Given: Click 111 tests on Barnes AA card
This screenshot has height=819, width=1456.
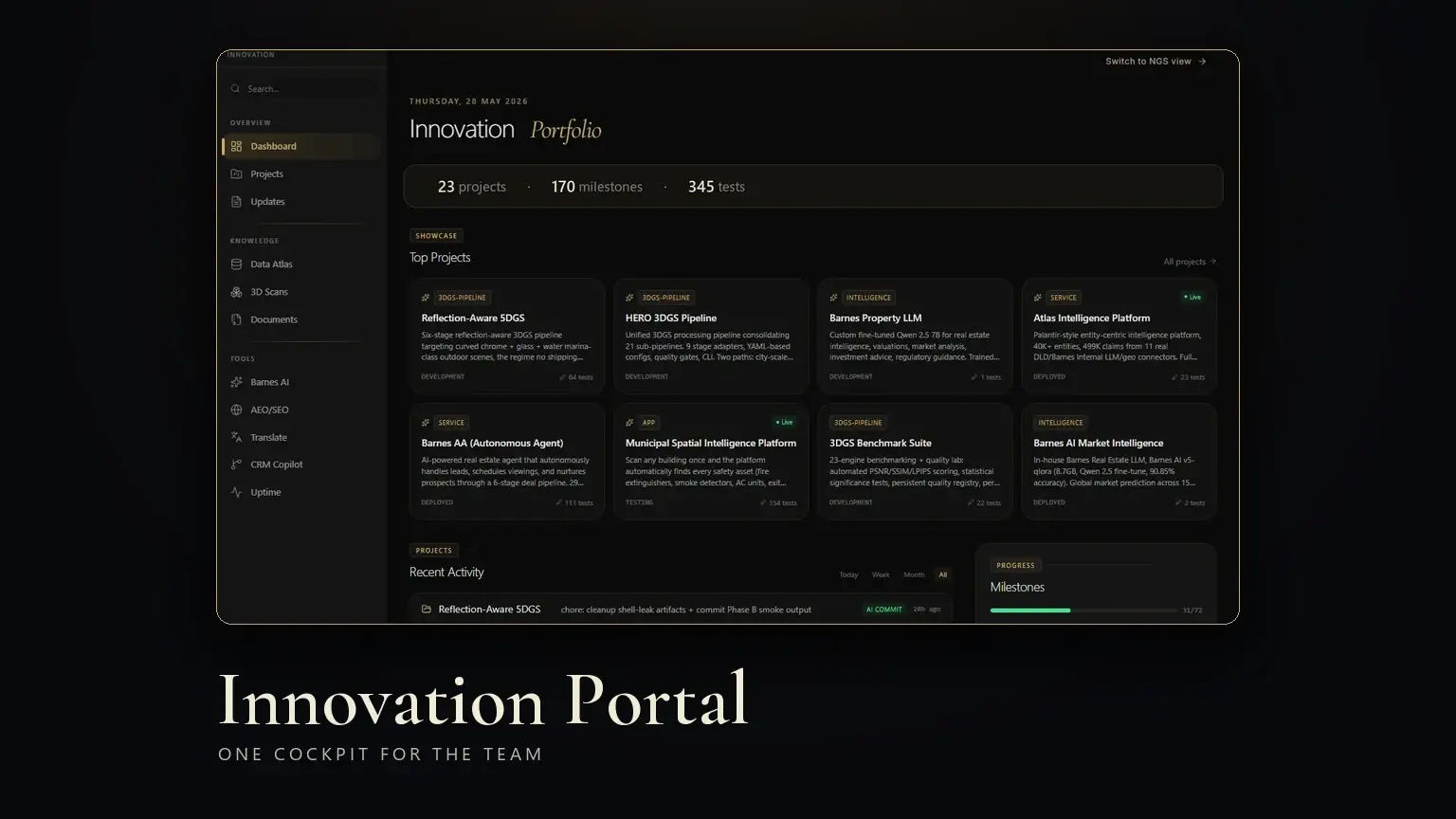Looking at the screenshot, I should click(x=574, y=502).
